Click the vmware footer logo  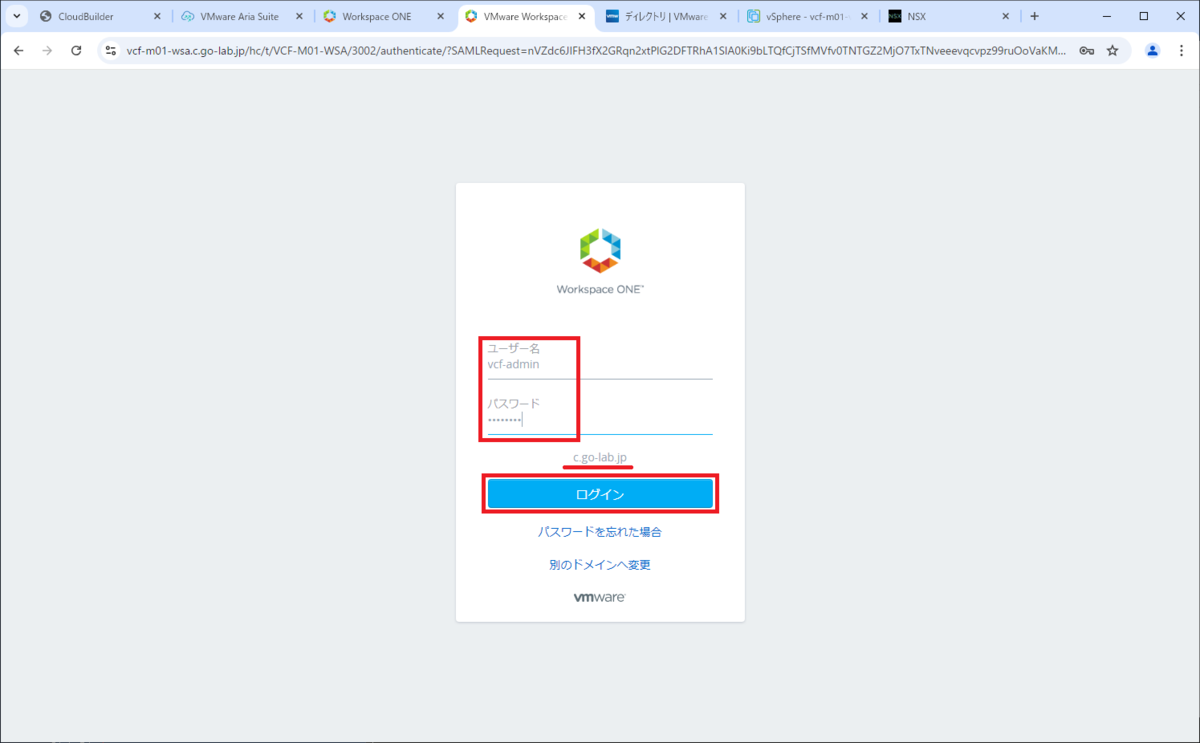point(600,597)
